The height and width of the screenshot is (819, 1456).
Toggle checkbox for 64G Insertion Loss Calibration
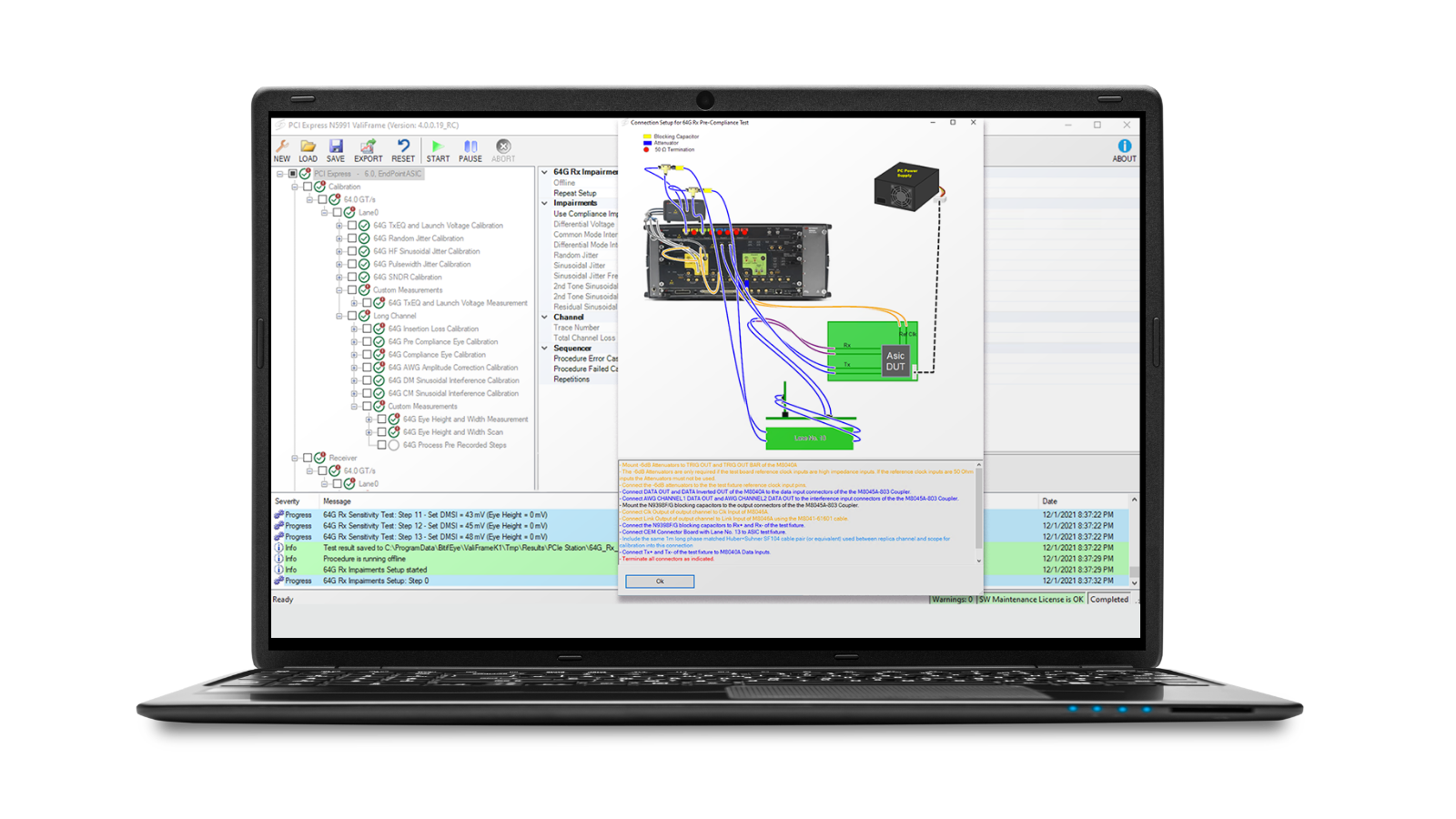367,329
